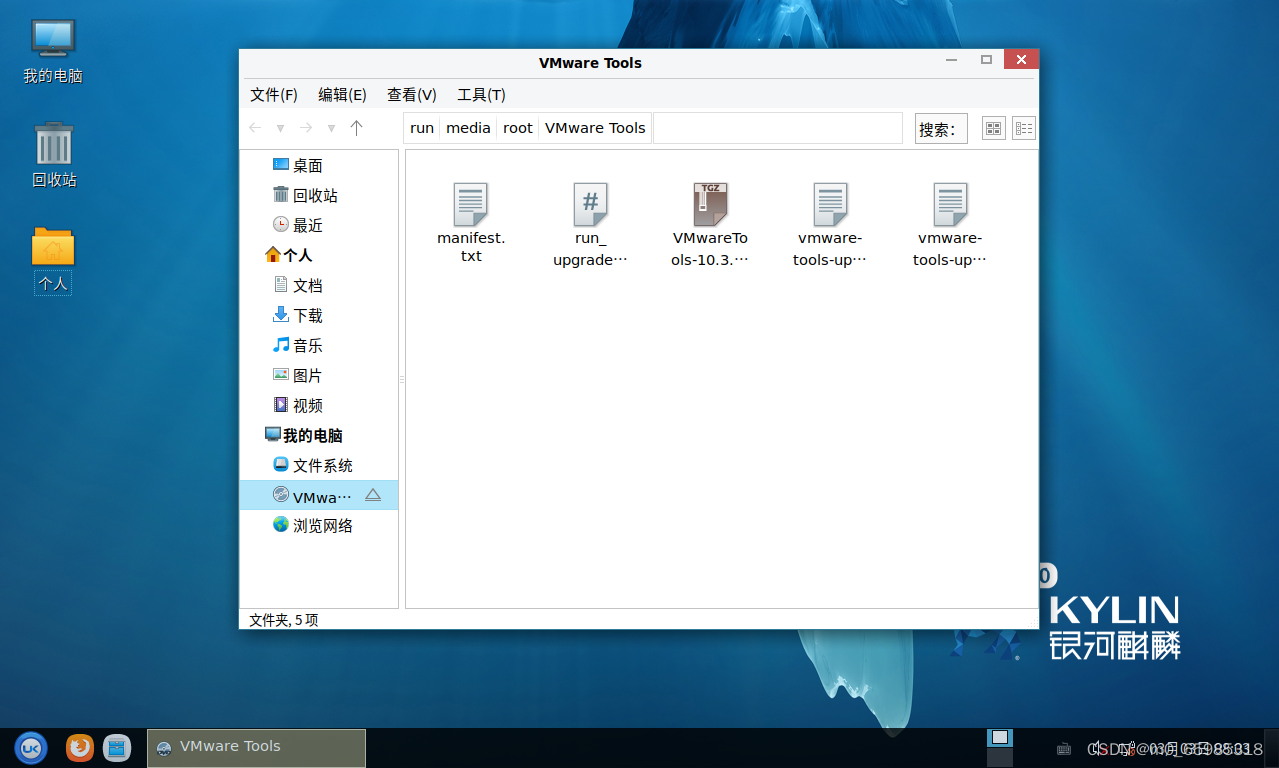This screenshot has width=1279, height=768.
Task: Click the show desktop button on the taskbar
Action: point(1271,748)
